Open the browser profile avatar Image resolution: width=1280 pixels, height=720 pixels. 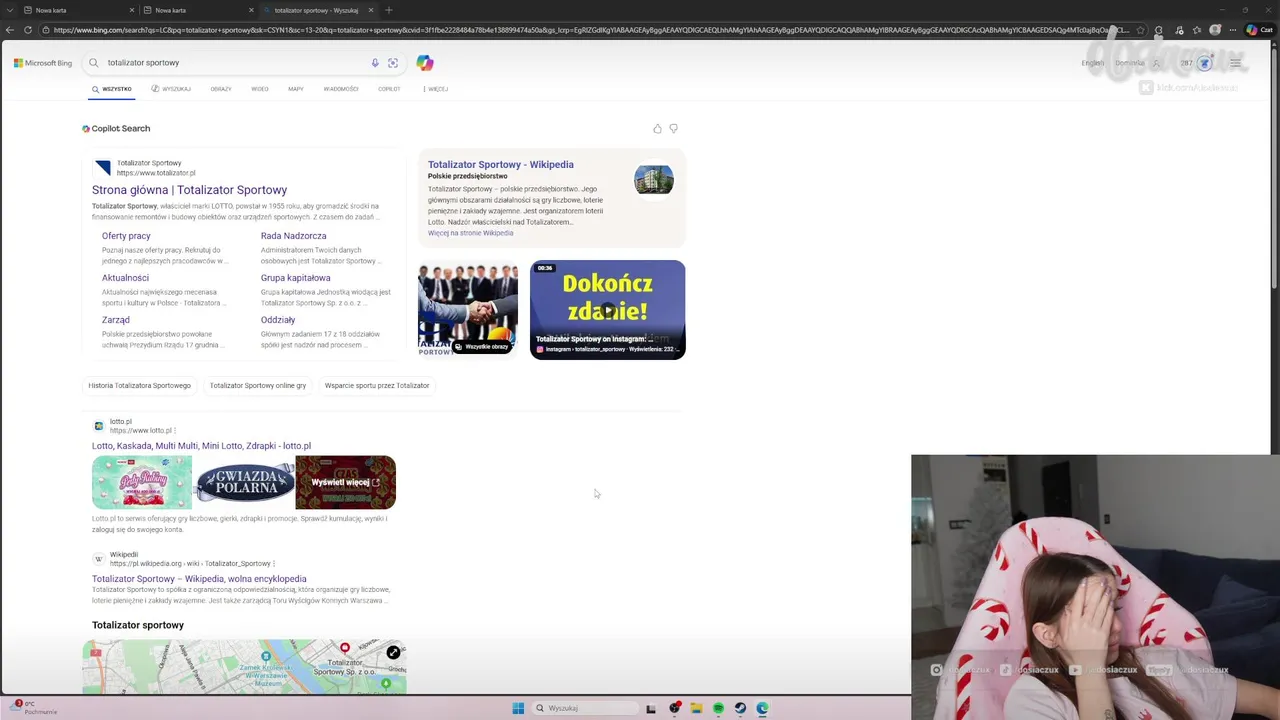click(1215, 30)
